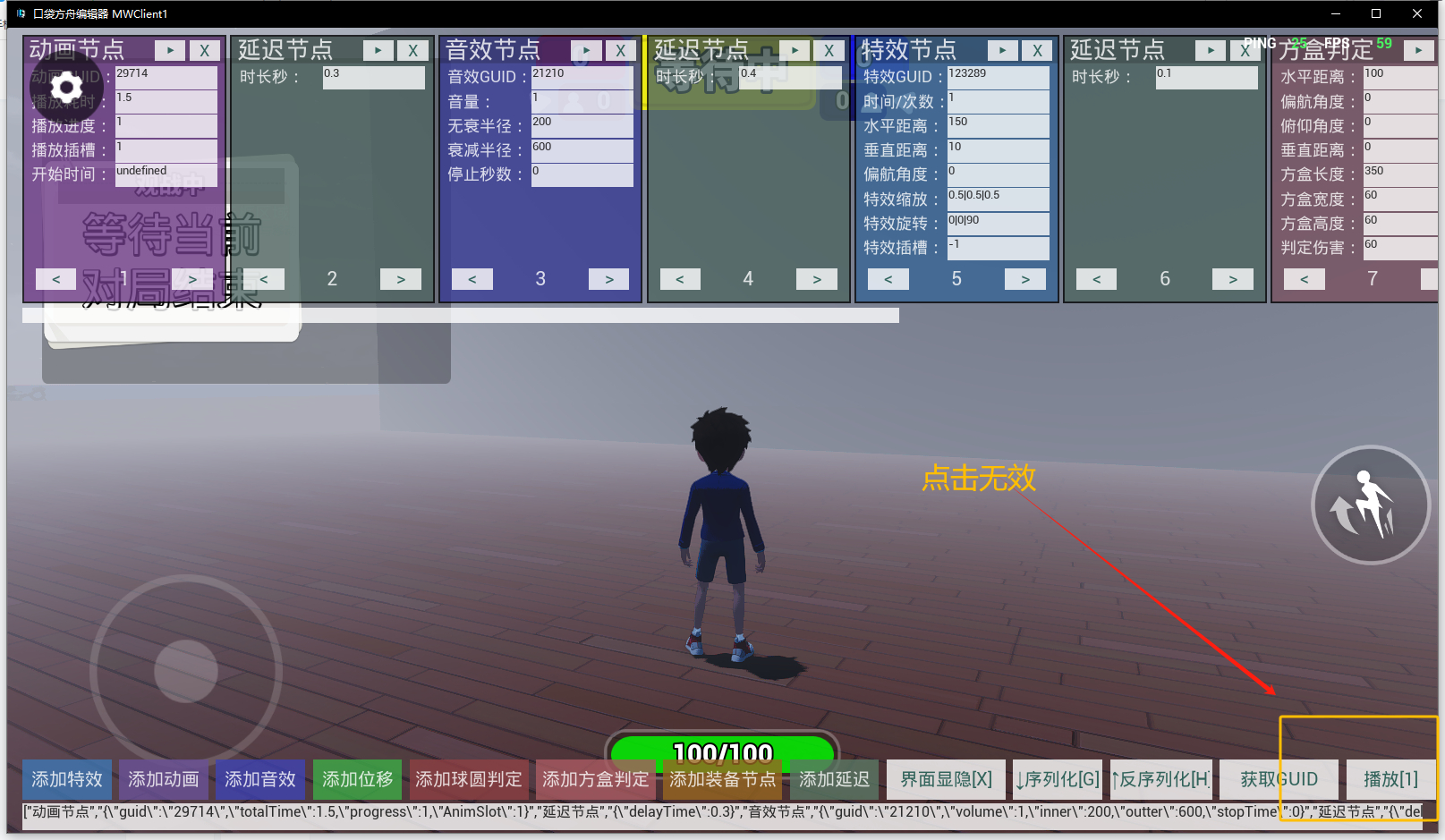
Task: Move node 1 left
Action: tap(55, 279)
